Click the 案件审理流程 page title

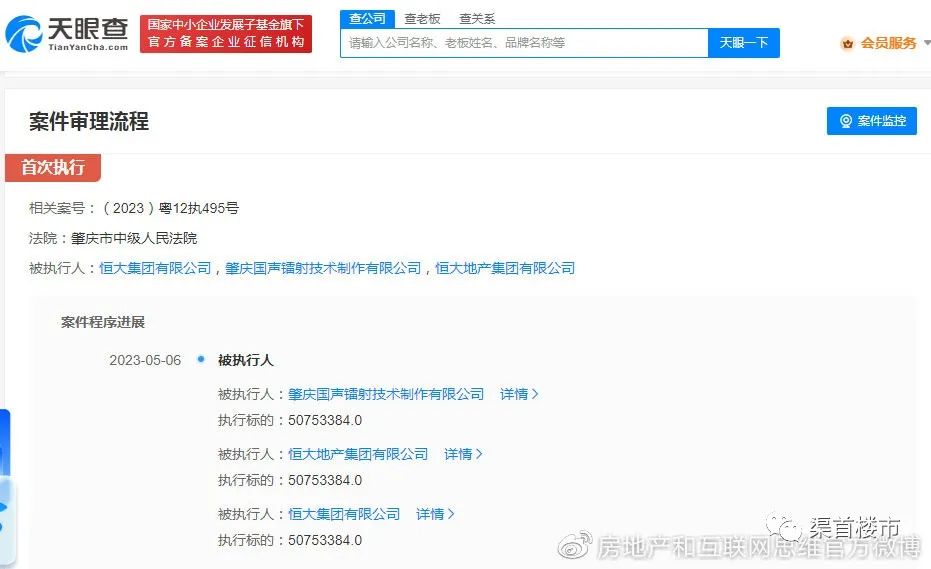(x=89, y=121)
